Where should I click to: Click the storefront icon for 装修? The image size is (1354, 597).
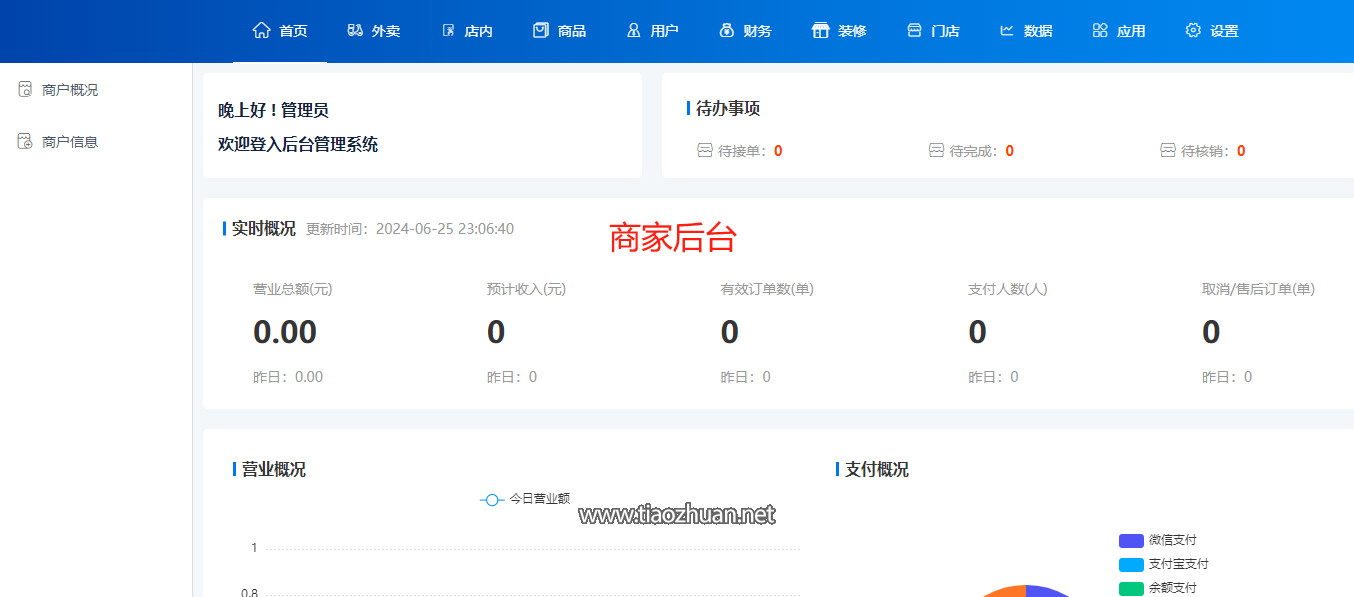820,30
